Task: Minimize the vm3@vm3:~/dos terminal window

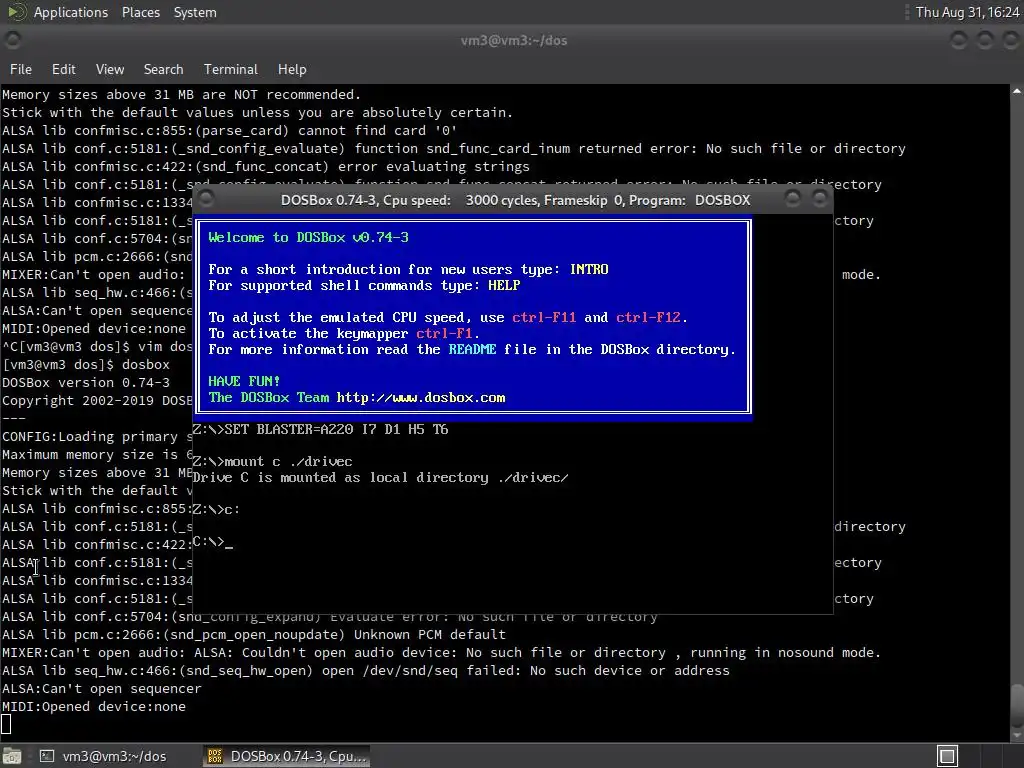Action: click(959, 40)
